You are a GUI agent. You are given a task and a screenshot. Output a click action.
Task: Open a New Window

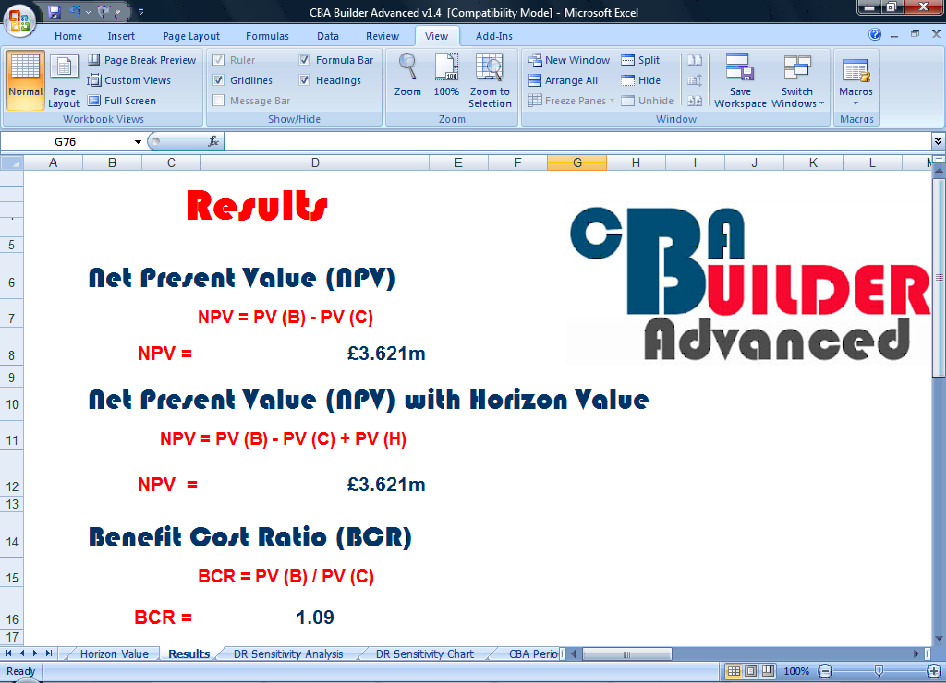pyautogui.click(x=569, y=60)
